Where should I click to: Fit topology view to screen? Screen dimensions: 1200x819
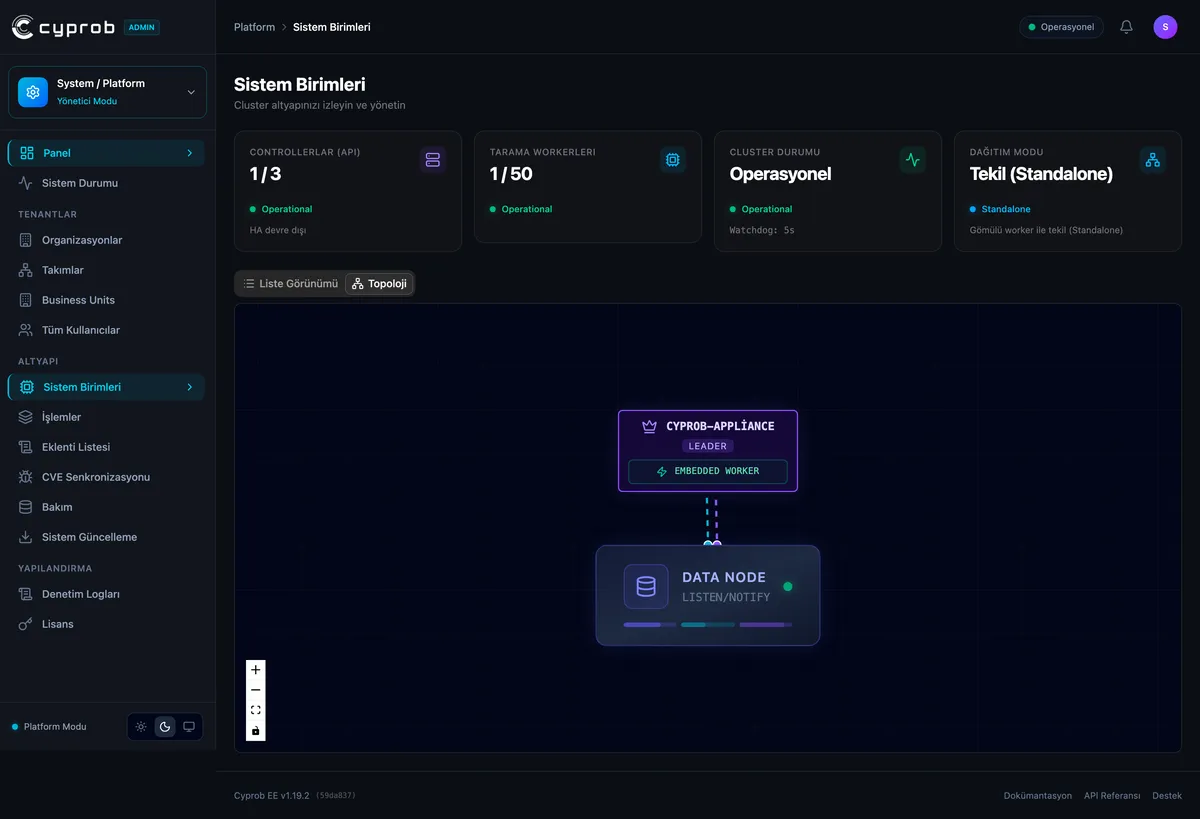(x=256, y=710)
